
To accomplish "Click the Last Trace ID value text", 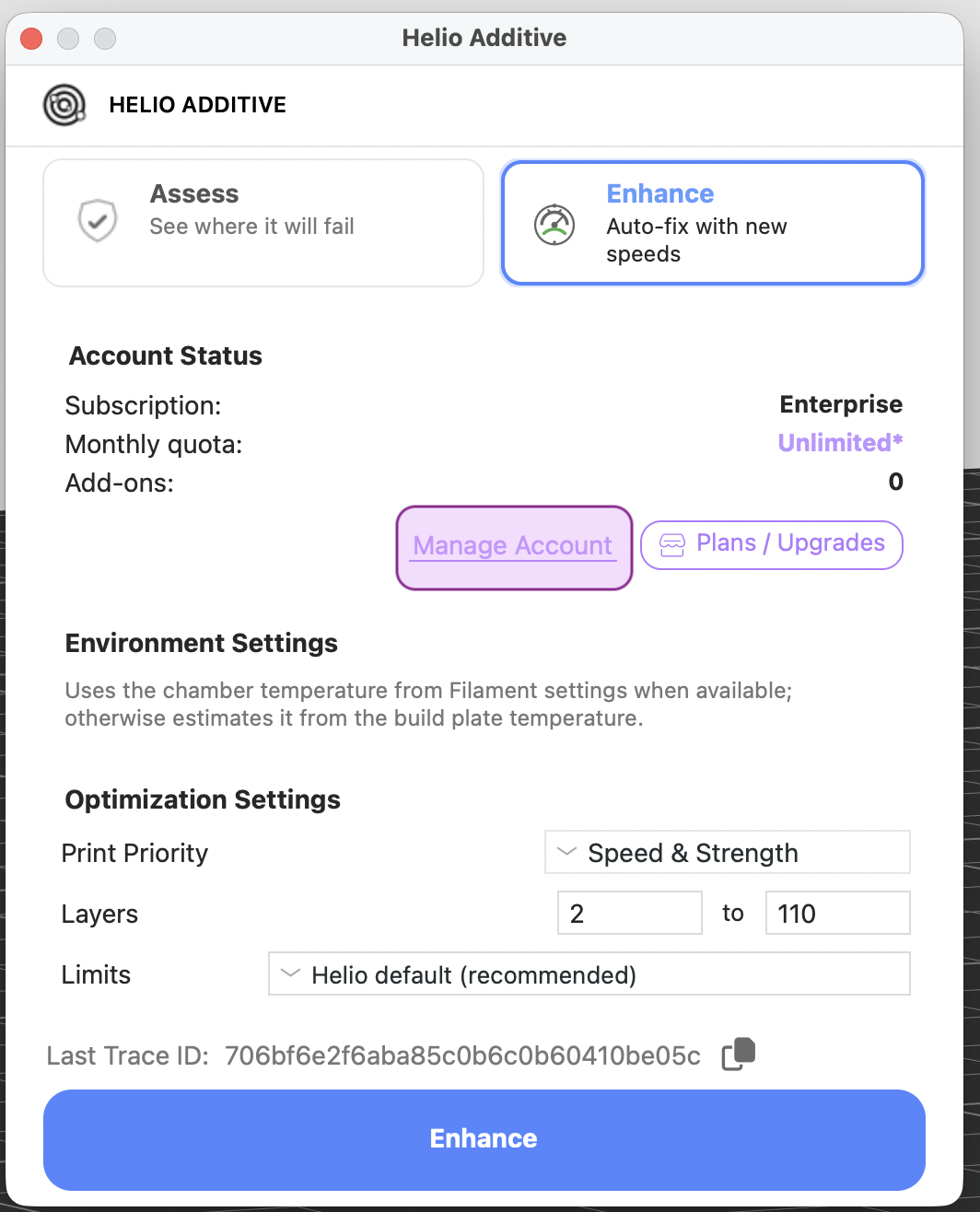I will click(x=462, y=1055).
